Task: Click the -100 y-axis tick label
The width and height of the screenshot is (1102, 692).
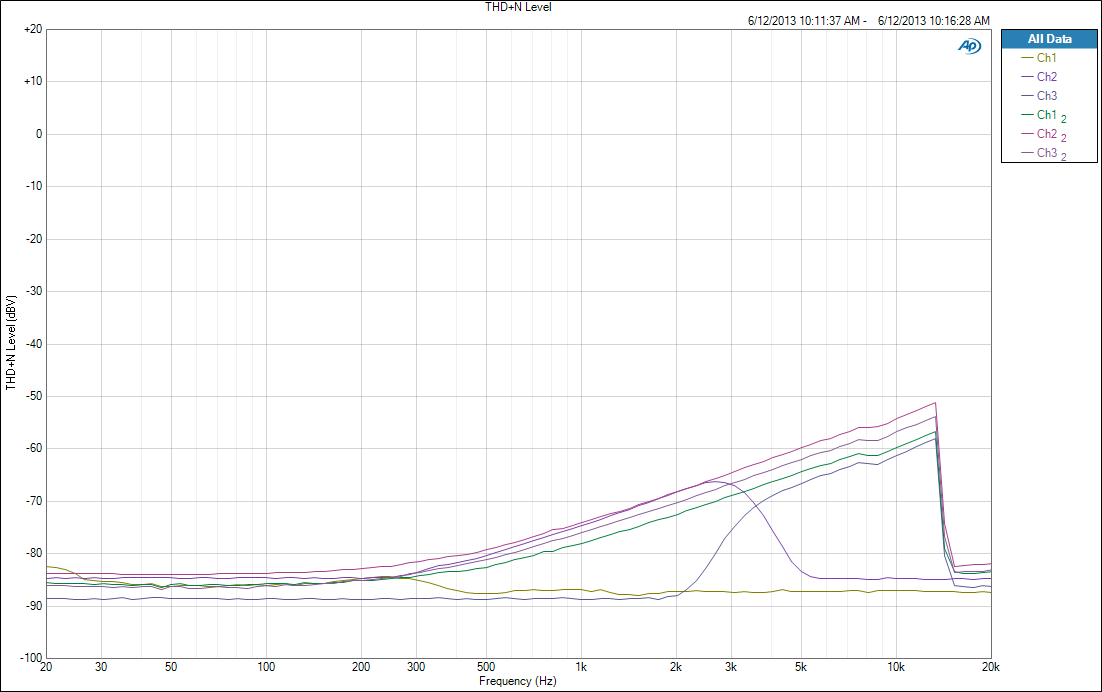Action: click(x=32, y=658)
